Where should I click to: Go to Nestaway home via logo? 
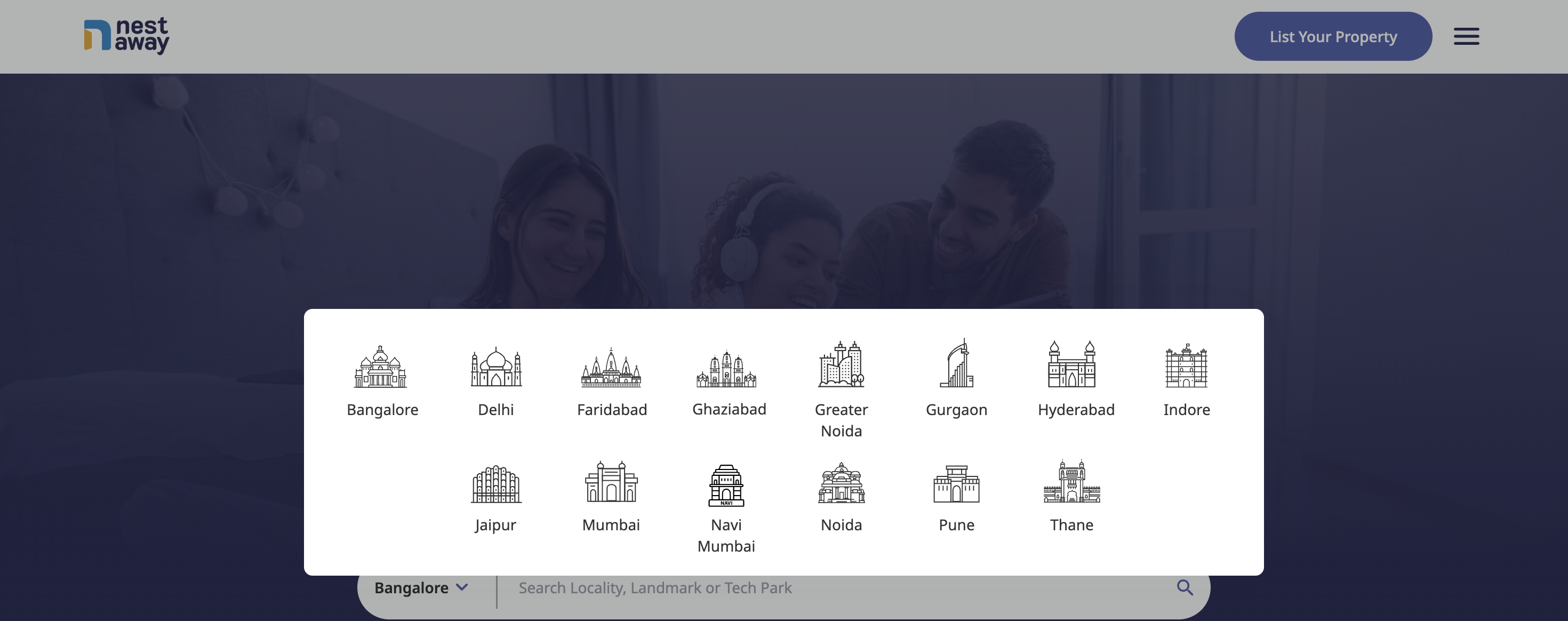pyautogui.click(x=126, y=36)
